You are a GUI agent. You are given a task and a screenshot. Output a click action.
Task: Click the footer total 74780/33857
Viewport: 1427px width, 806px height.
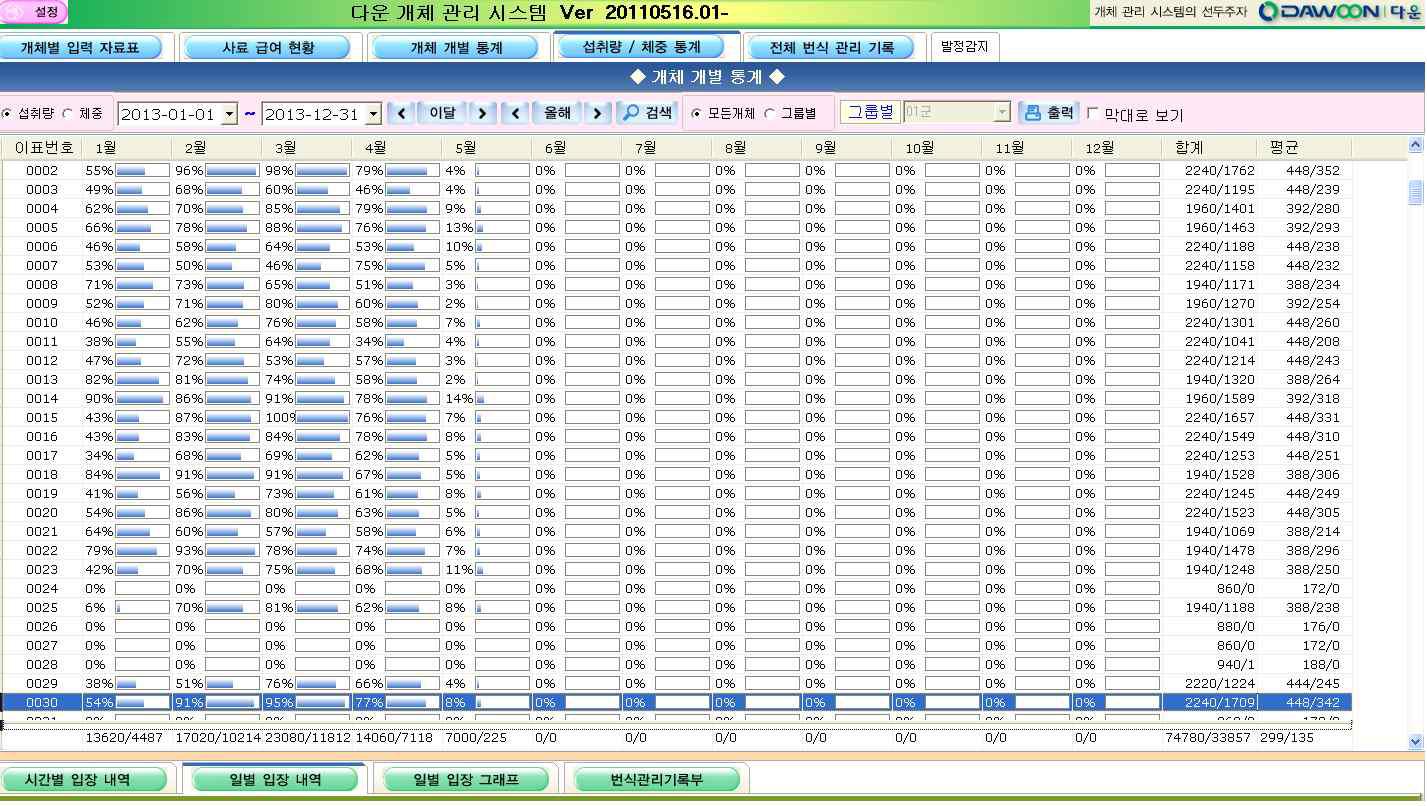pyautogui.click(x=1208, y=738)
